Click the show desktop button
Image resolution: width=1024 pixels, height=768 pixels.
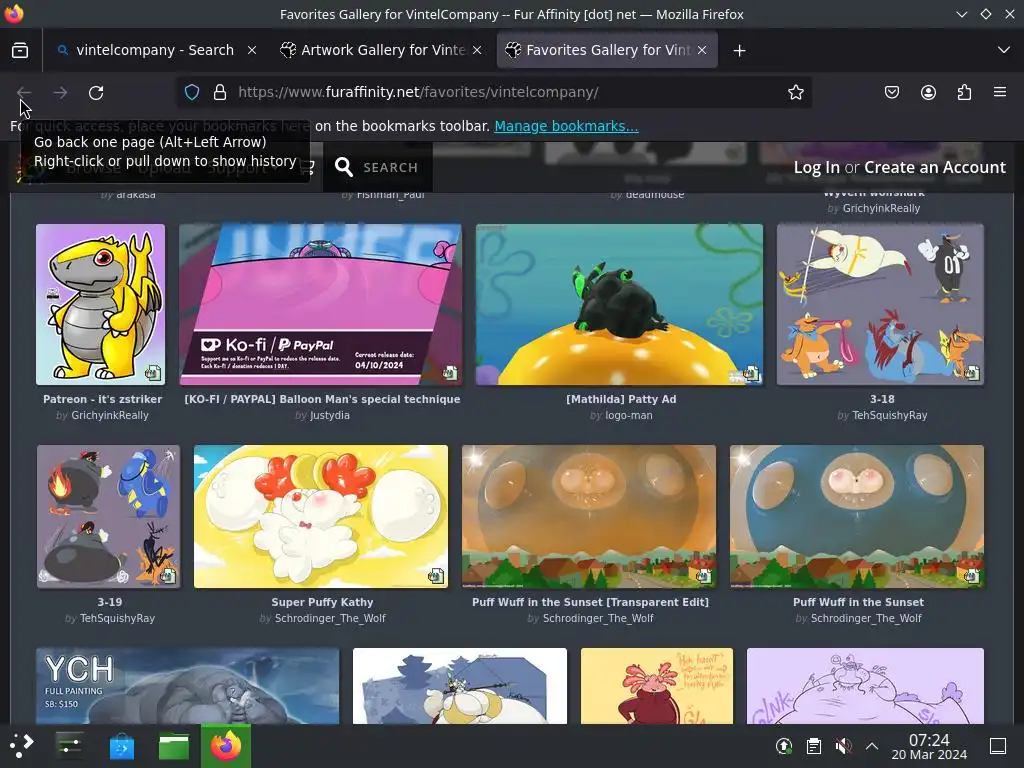pos(998,746)
